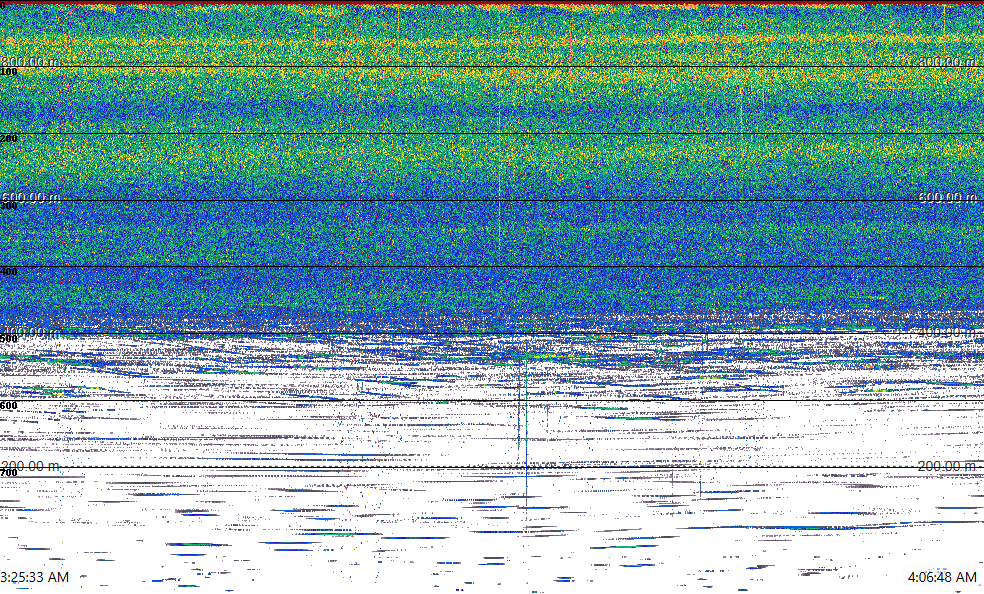Image resolution: width=984 pixels, height=594 pixels.
Task: Click the 100 range tick label
Action: (9, 72)
